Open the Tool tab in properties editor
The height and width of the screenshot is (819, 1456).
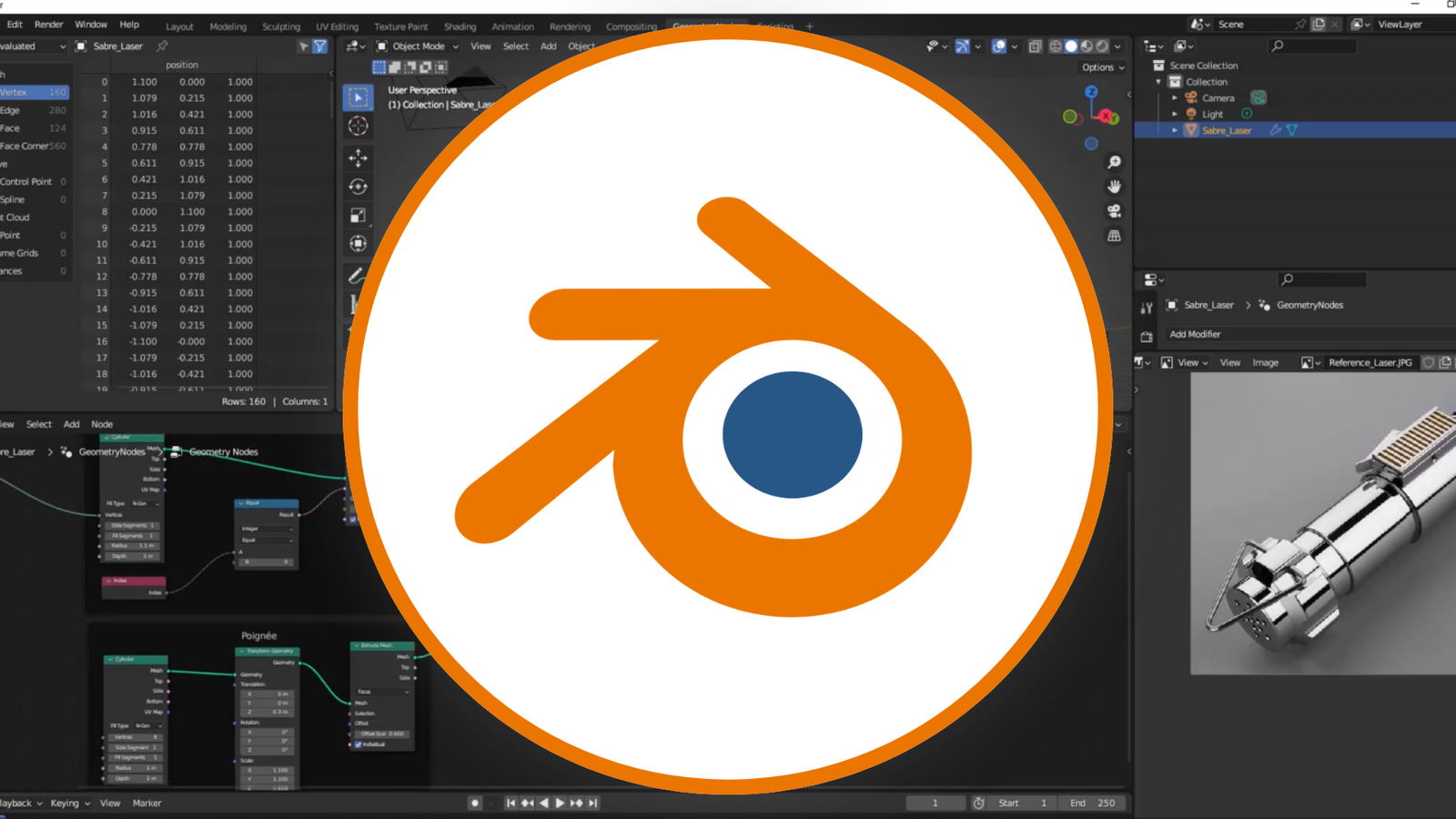coord(1147,308)
